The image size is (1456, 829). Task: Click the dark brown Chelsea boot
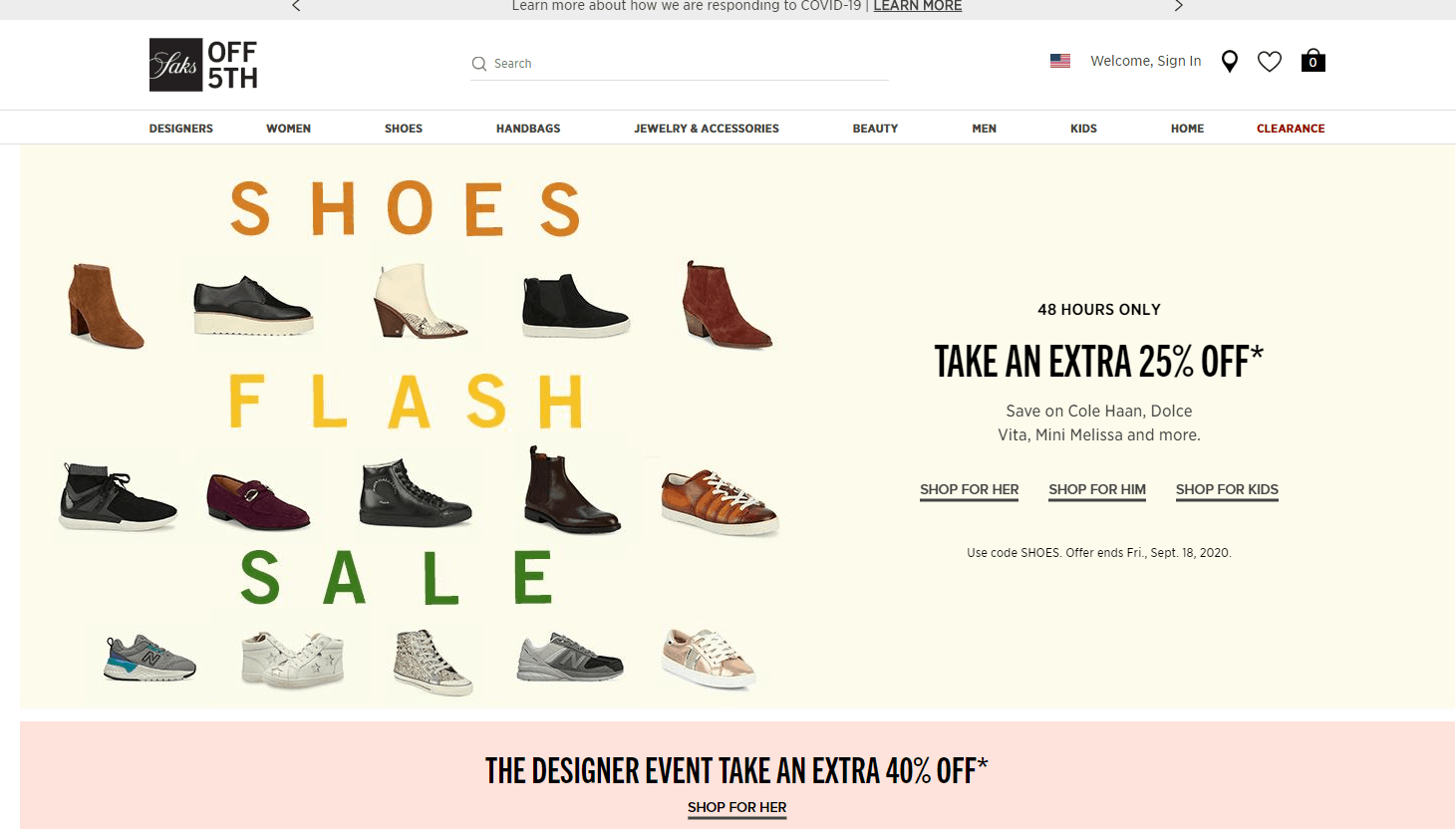click(572, 490)
